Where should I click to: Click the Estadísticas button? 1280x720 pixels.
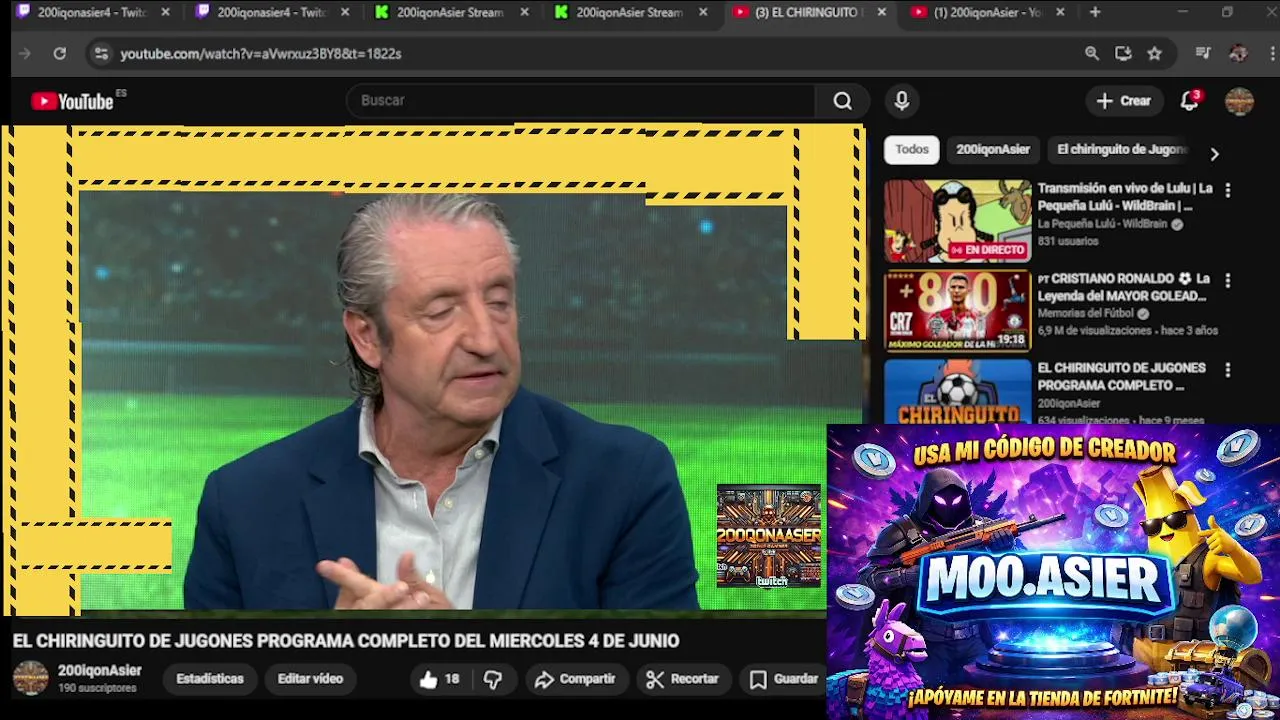(x=210, y=679)
